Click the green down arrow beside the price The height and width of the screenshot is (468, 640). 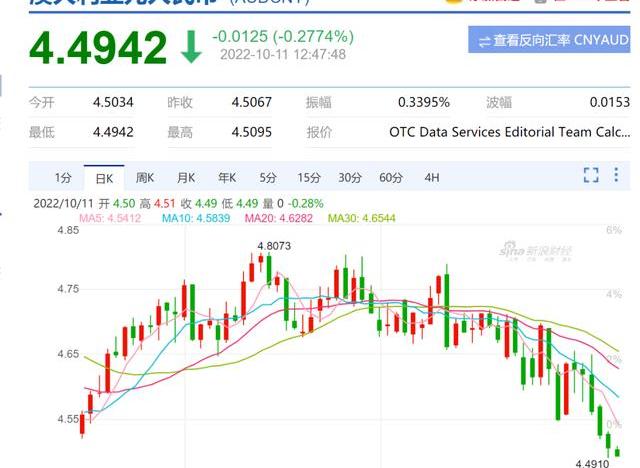pyautogui.click(x=190, y=48)
